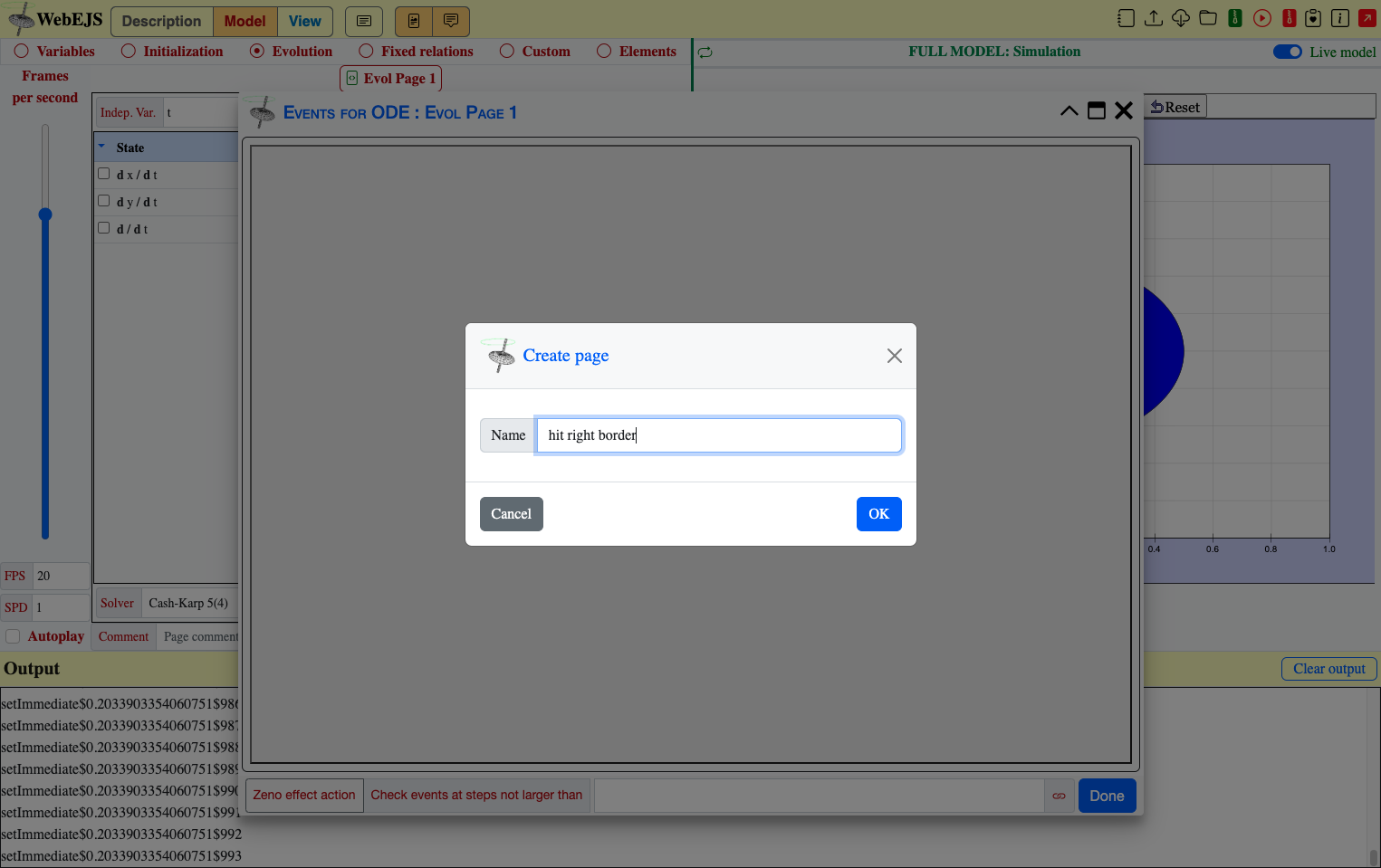Click the notebook icon in top toolbar

click(1126, 18)
